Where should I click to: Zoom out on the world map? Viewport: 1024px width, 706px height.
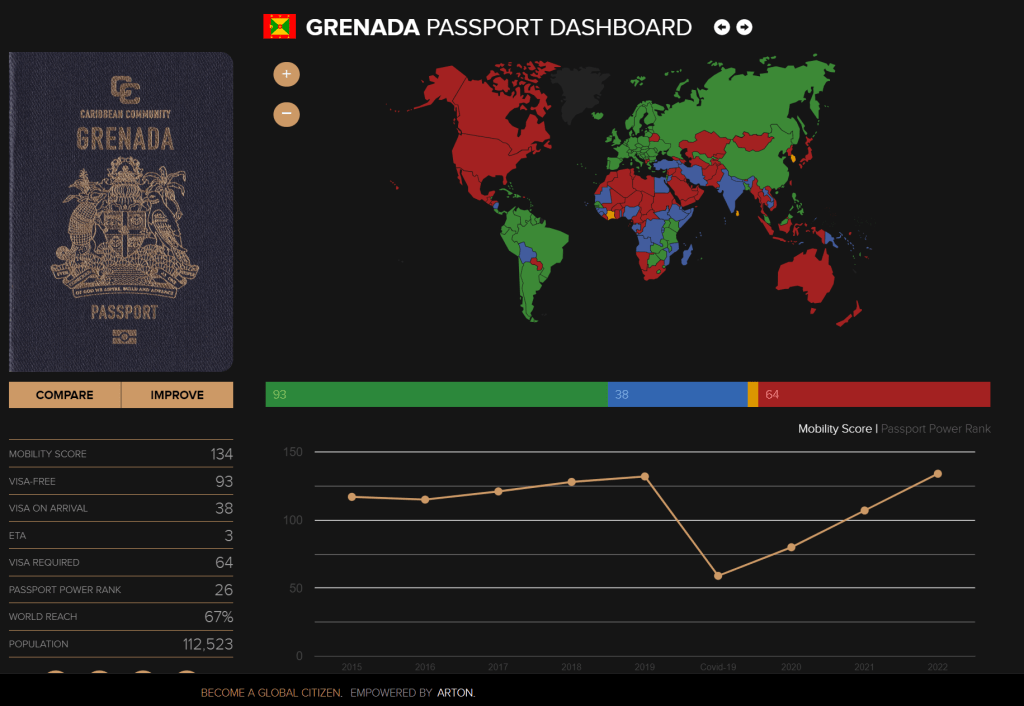click(x=286, y=114)
